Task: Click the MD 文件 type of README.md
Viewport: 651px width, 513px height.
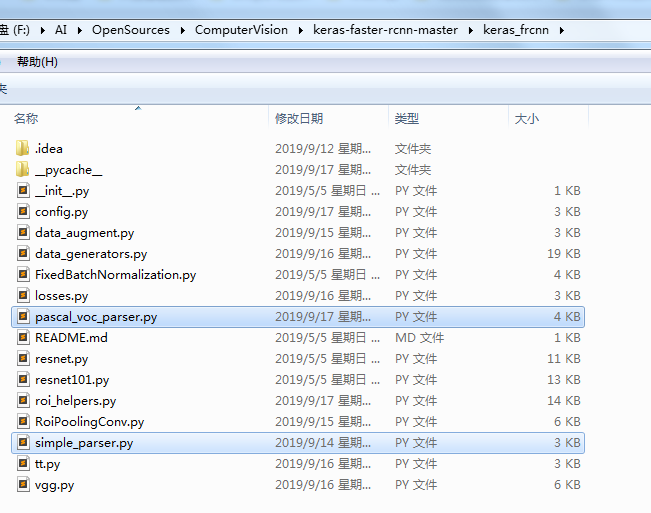Action: [419, 338]
